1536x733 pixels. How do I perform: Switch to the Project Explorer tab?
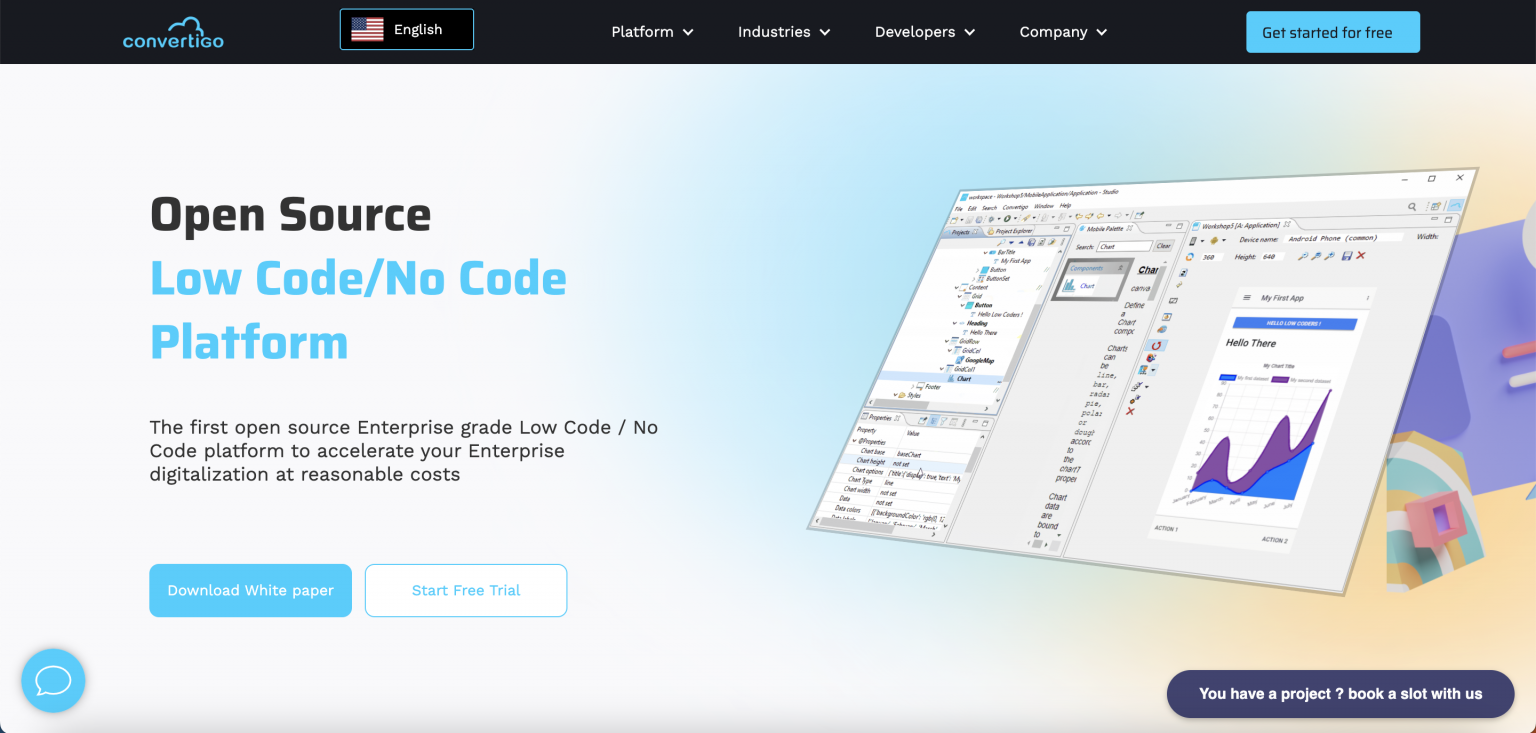coord(1013,229)
